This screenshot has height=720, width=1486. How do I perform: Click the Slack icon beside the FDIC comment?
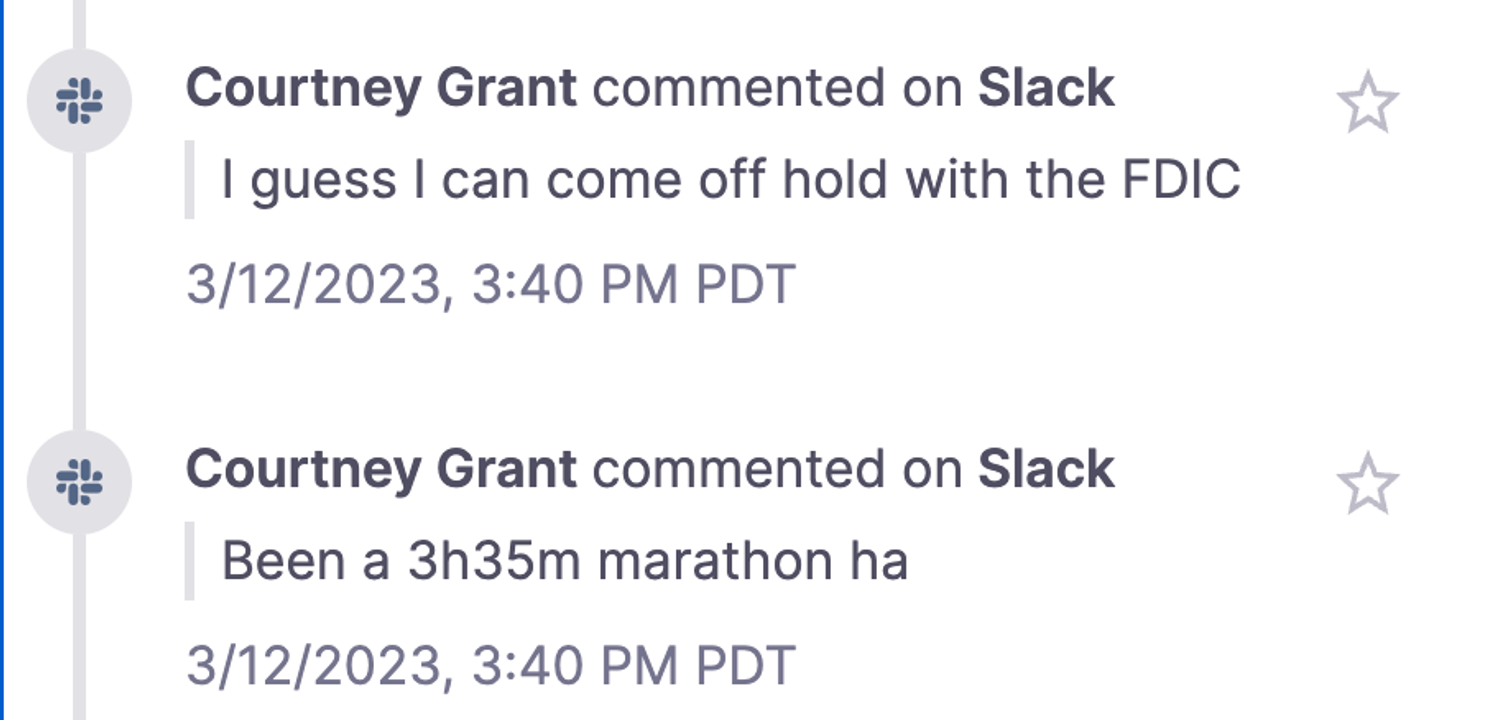79,101
